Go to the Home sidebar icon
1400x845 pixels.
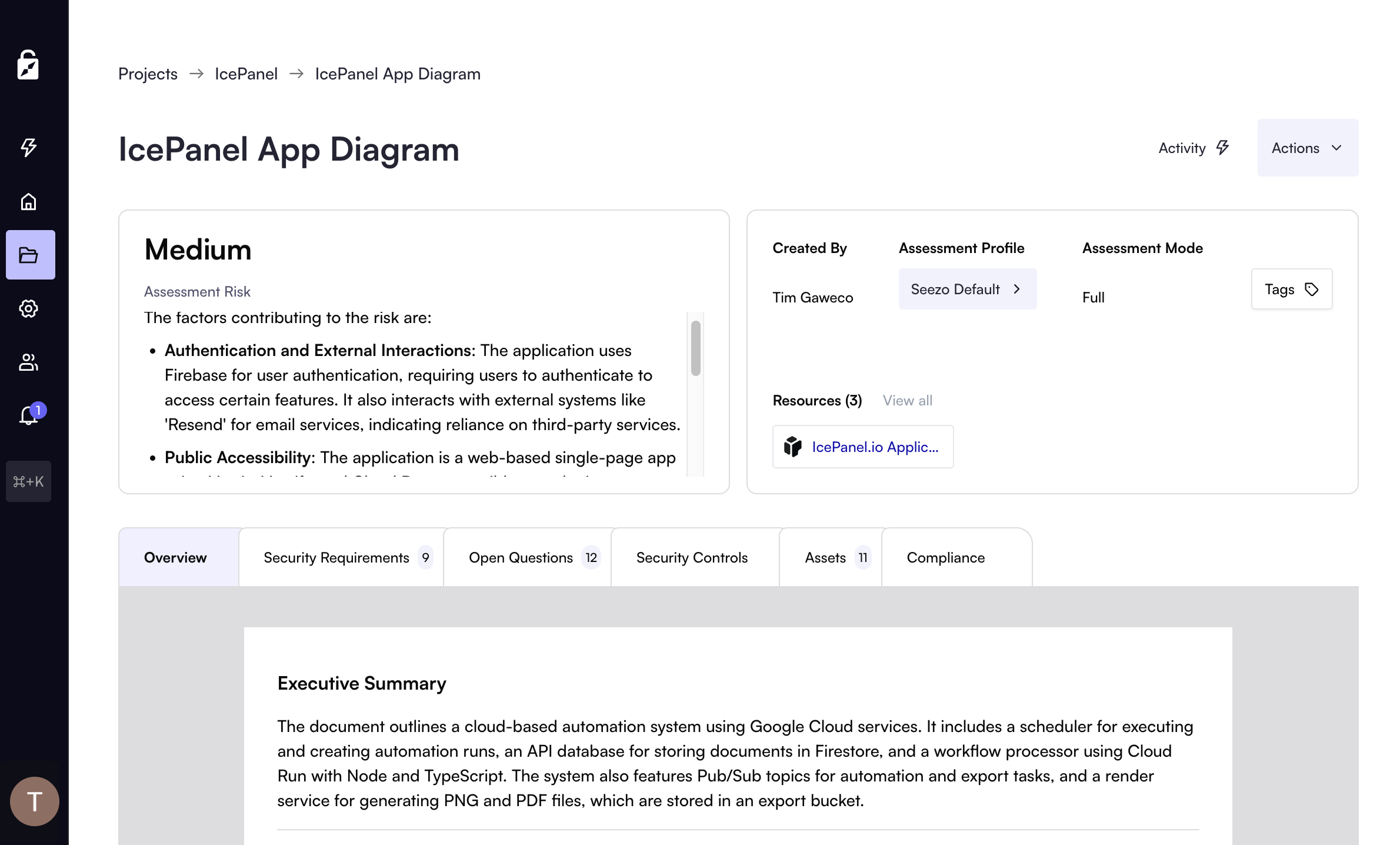28,202
